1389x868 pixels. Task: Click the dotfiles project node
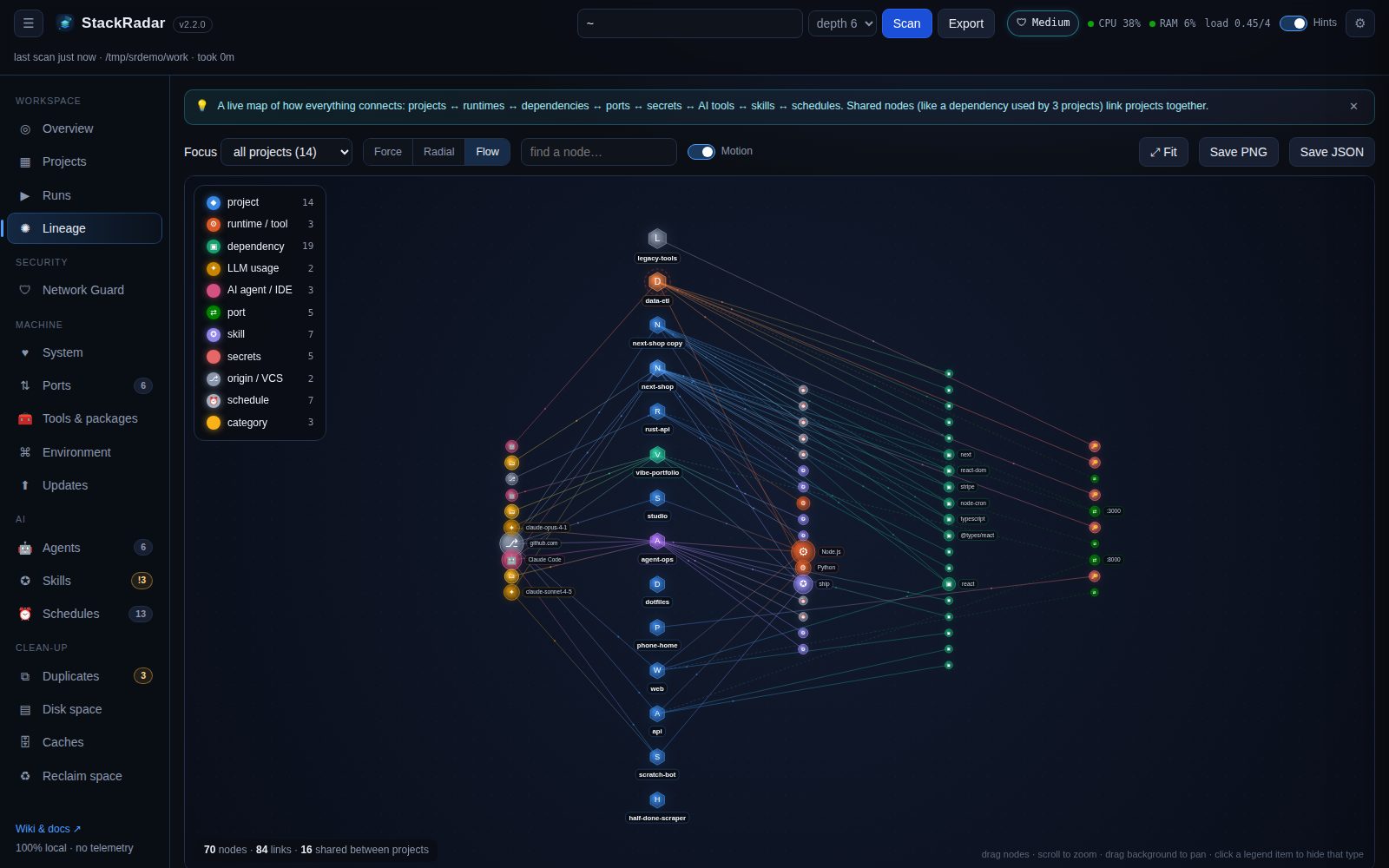[x=657, y=584]
